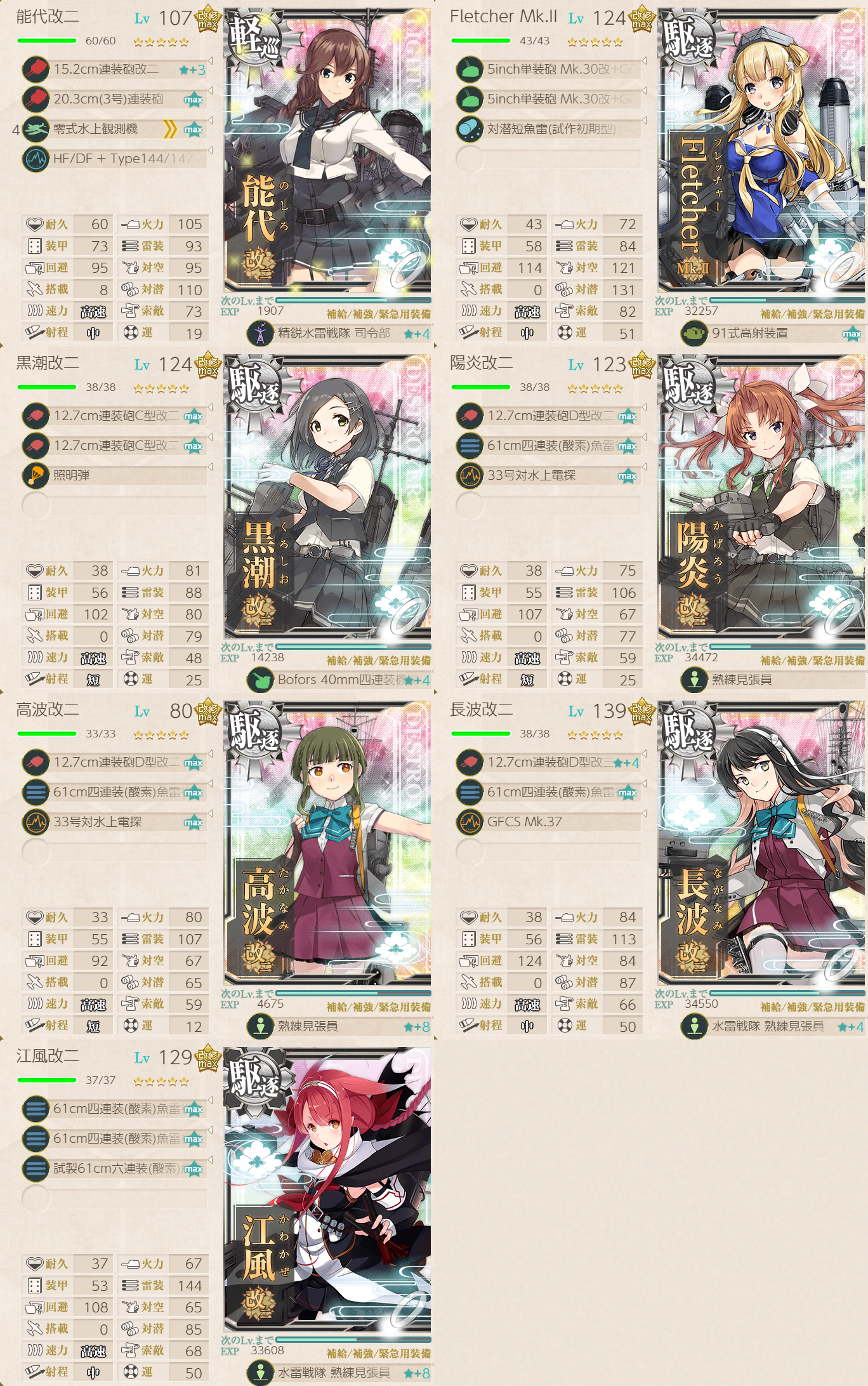Click the 高波改二 ship name label
This screenshot has height=1386, width=868.
(48, 709)
